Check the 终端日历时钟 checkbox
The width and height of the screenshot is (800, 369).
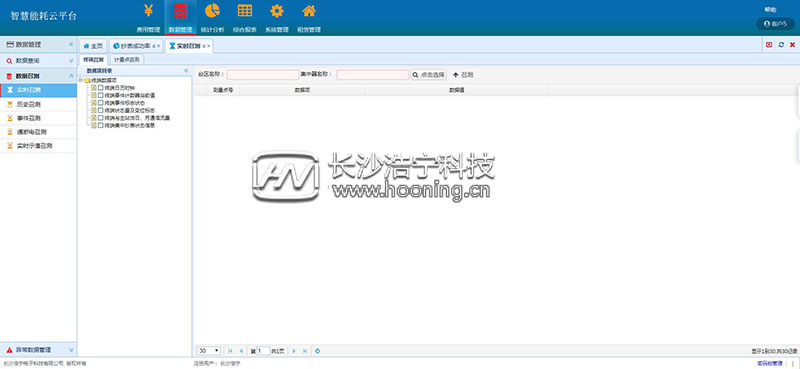(101, 88)
